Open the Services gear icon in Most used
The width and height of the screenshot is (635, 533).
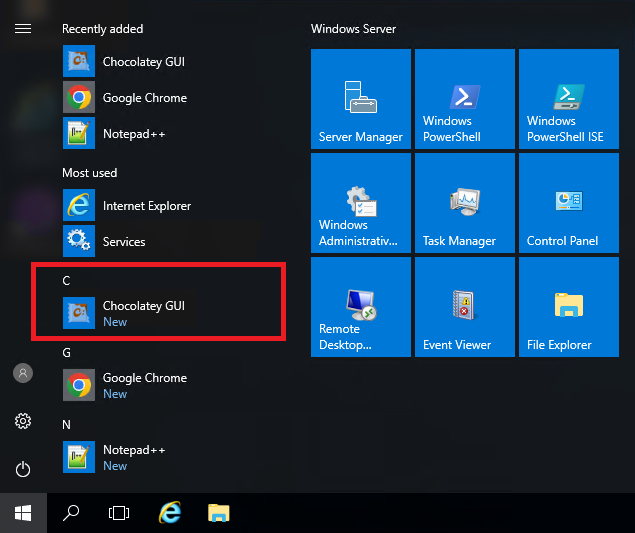[x=79, y=241]
